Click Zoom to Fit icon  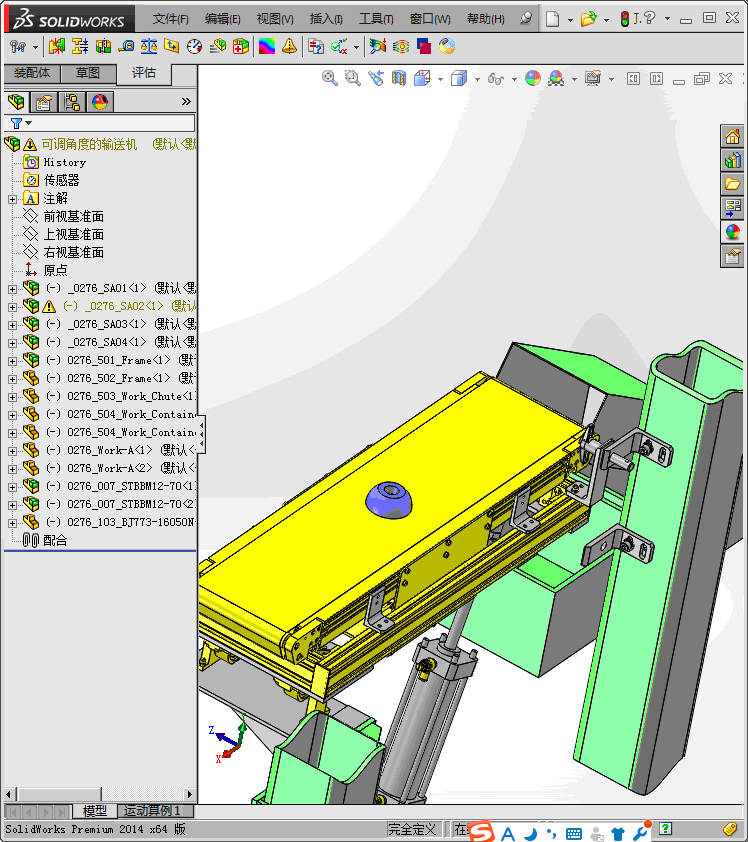point(330,78)
